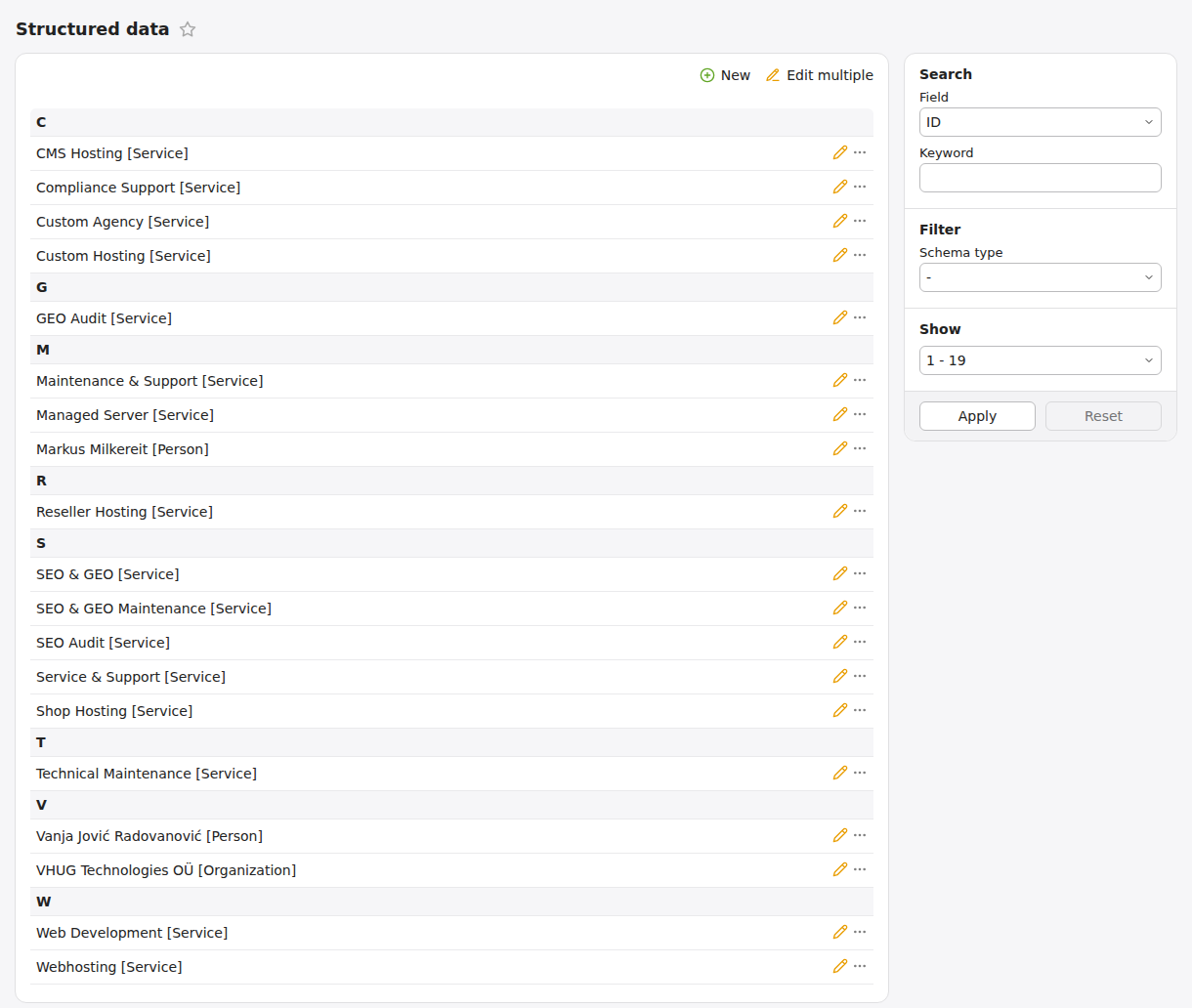
Task: Open Shop Hosting [Service] entry
Action: tap(114, 711)
